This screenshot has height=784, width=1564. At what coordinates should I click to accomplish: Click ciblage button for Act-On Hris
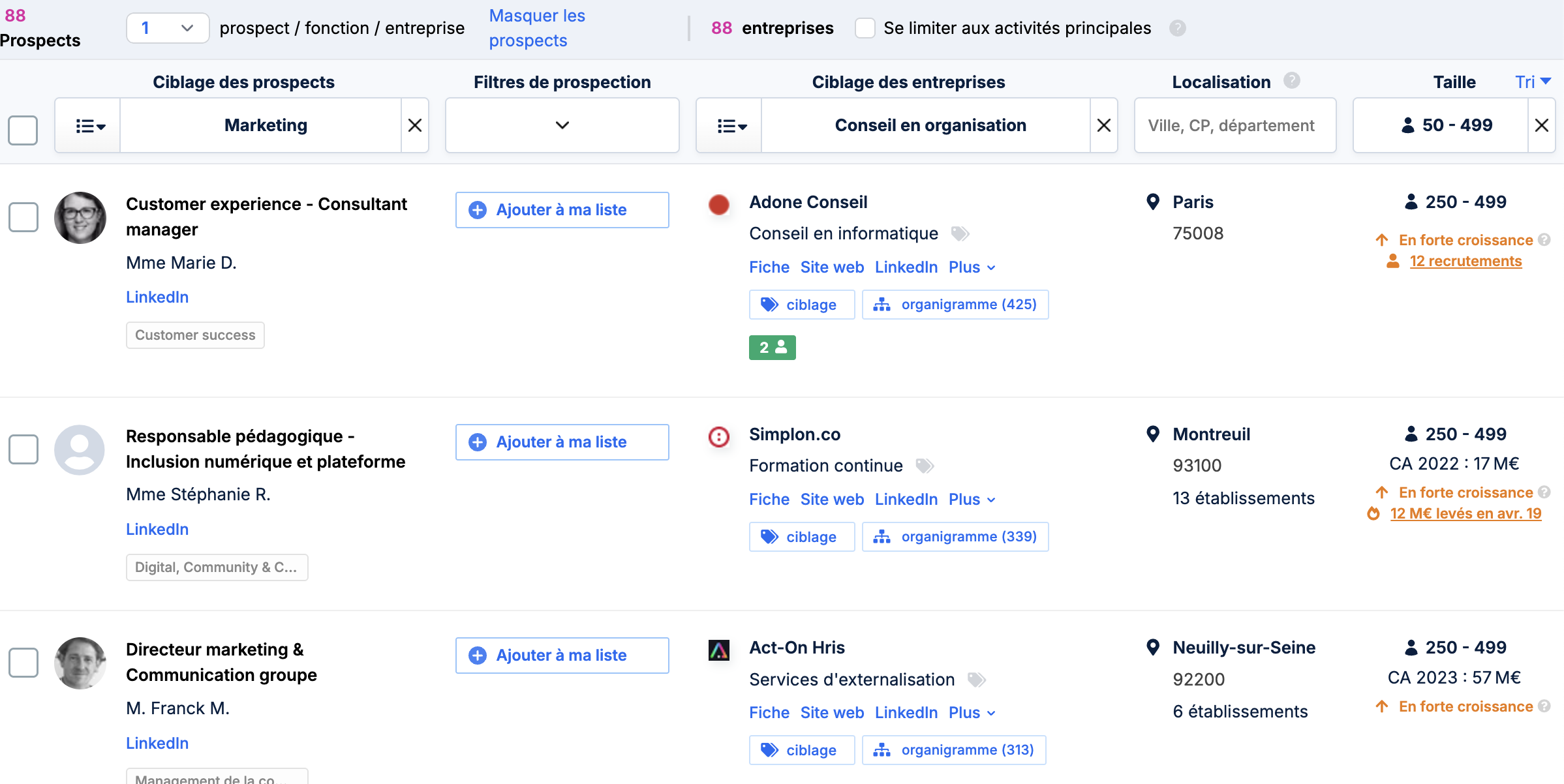[802, 750]
